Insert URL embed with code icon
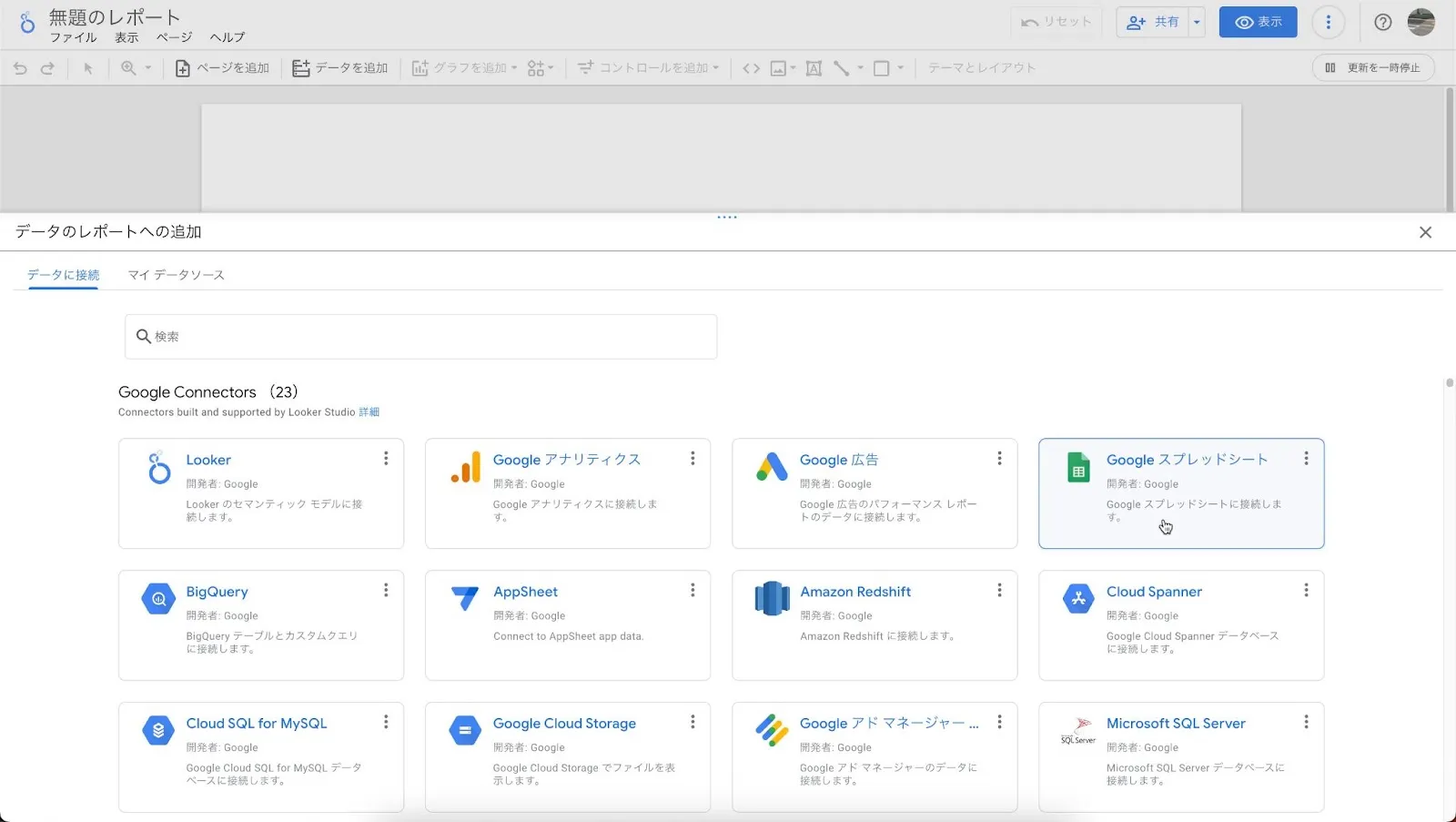1456x822 pixels. [x=751, y=68]
